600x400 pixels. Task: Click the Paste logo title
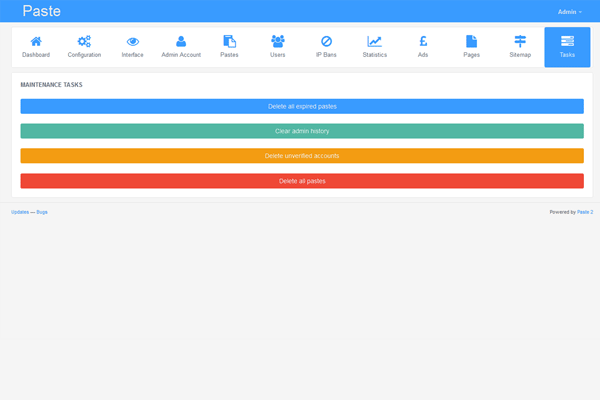click(x=41, y=11)
